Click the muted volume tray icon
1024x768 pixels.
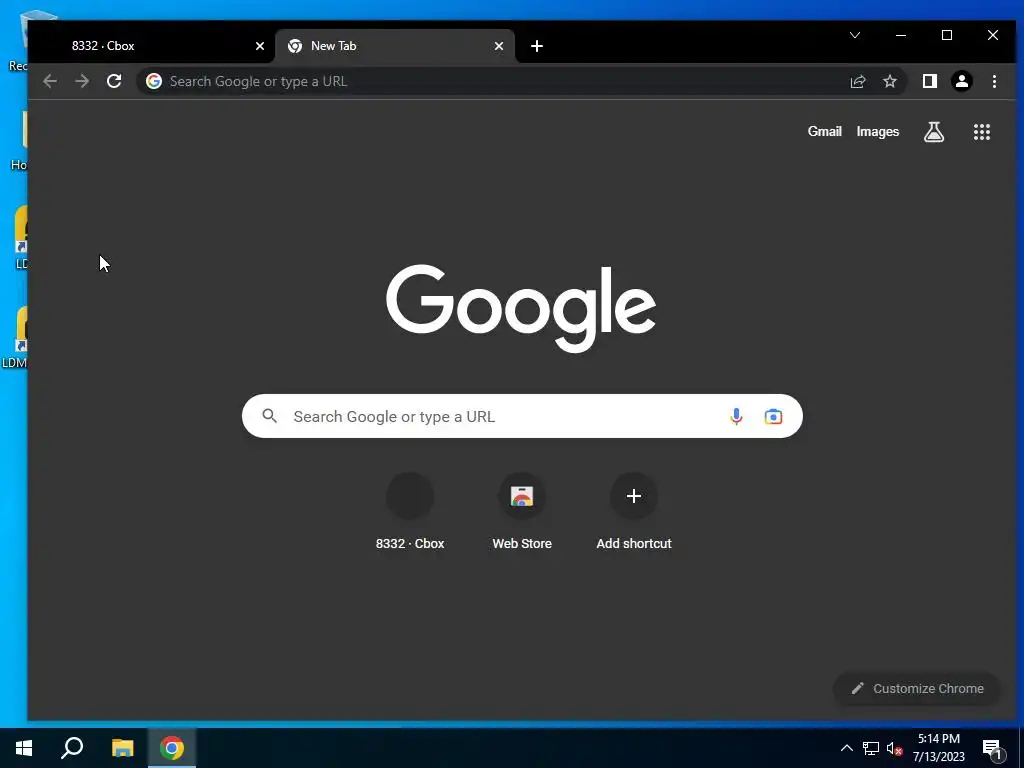coord(894,748)
